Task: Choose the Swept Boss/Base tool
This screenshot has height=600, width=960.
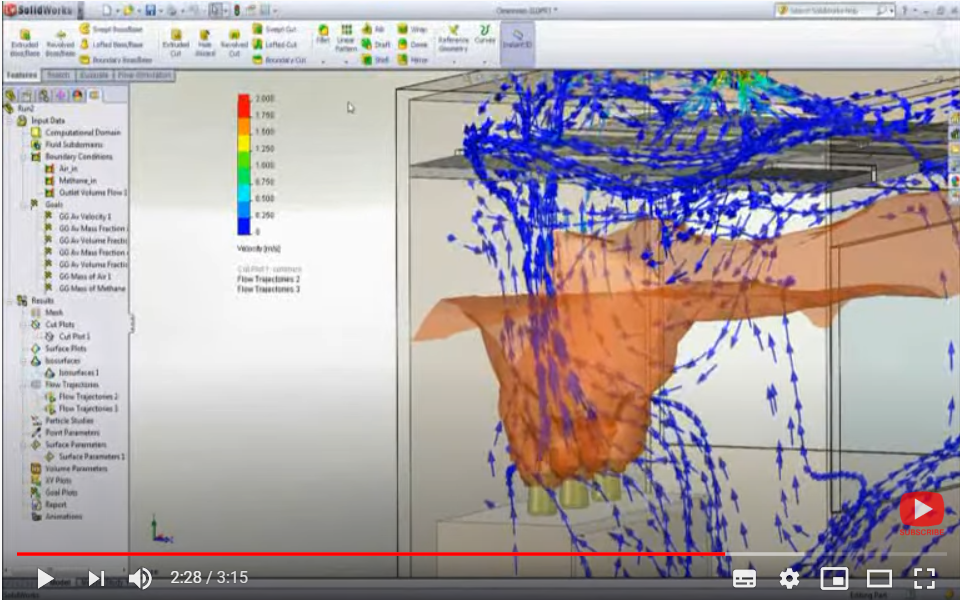Action: tap(111, 29)
